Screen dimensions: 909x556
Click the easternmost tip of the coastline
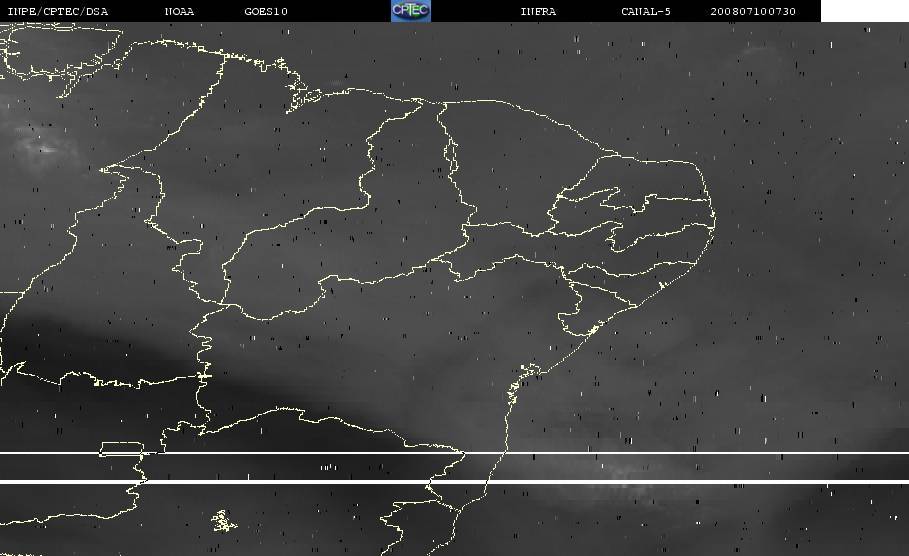point(715,222)
